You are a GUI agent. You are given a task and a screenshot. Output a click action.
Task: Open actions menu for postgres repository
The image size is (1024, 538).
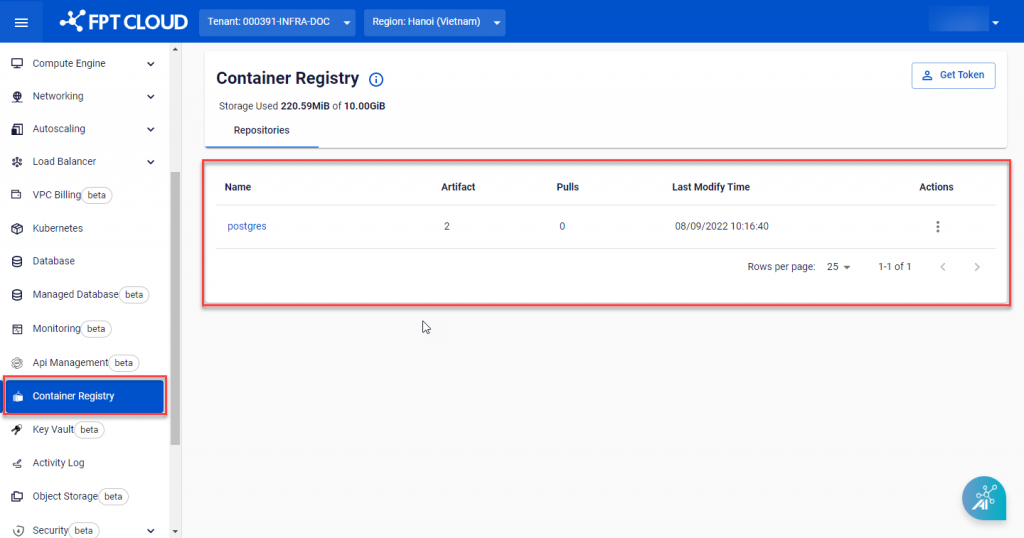(937, 227)
